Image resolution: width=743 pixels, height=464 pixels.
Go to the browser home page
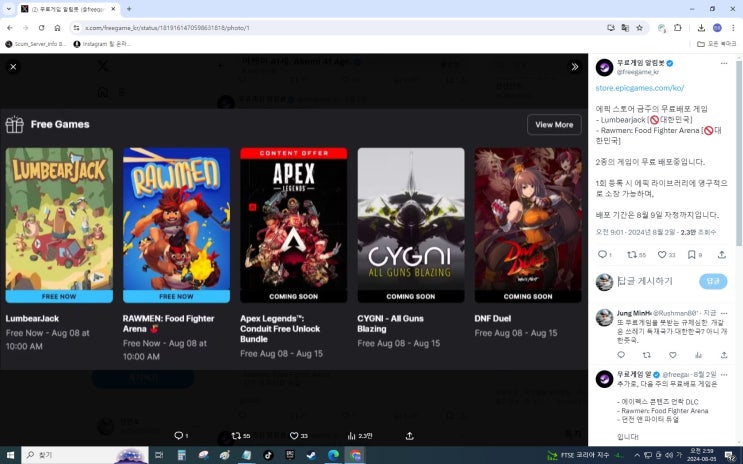click(57, 28)
